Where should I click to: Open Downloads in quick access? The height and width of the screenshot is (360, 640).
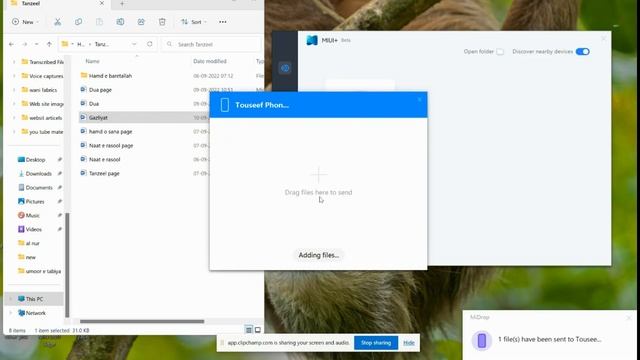[35, 173]
